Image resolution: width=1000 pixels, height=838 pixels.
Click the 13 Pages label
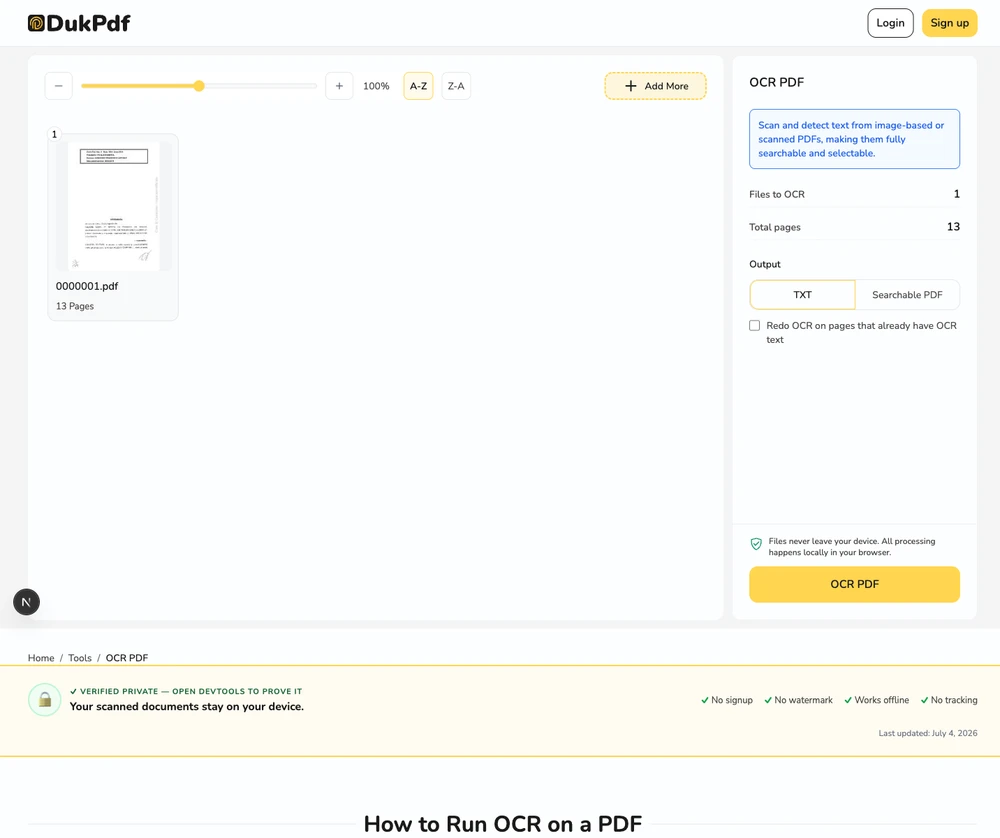tap(75, 306)
